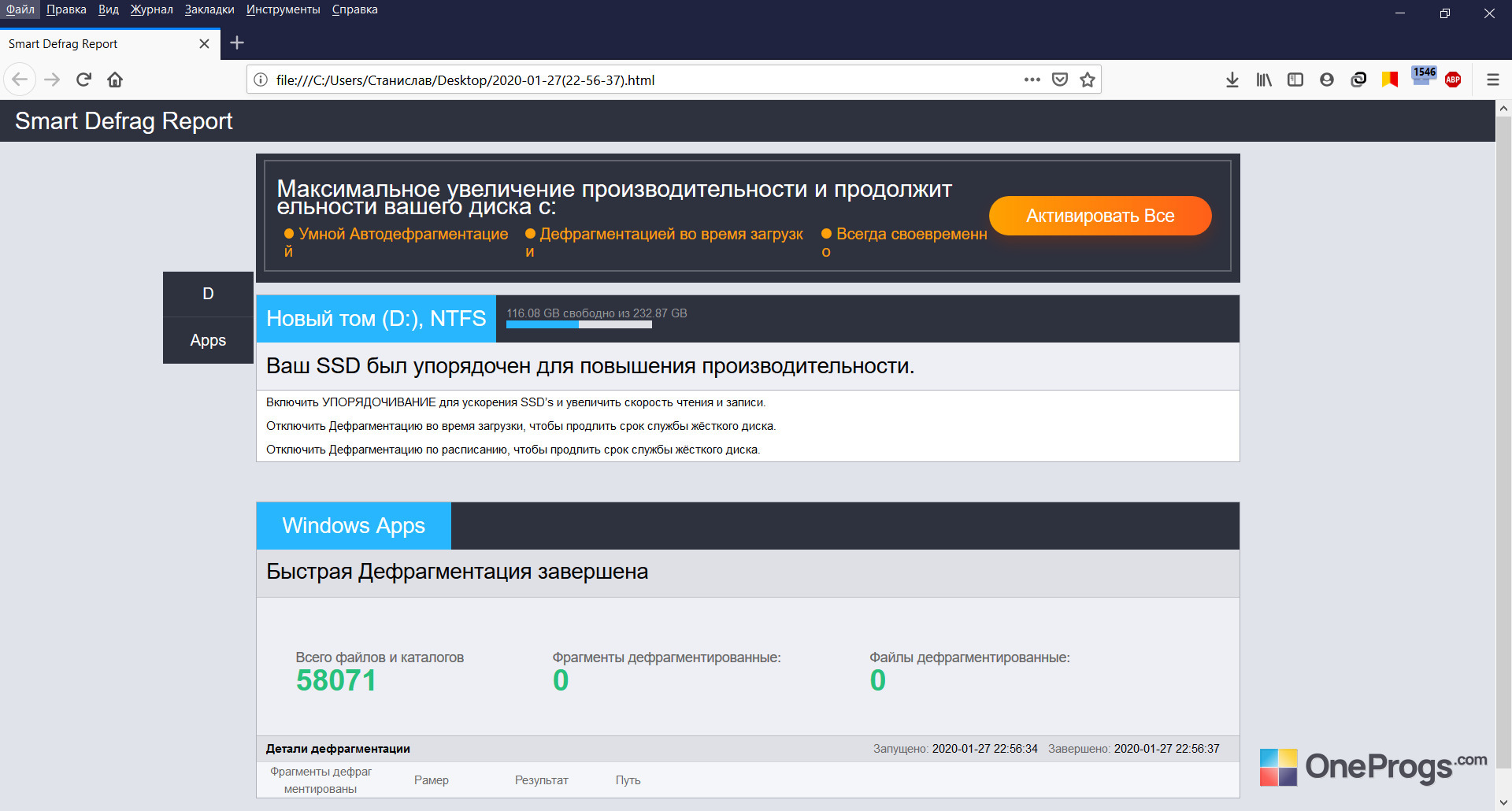Click the Результат column header

pyautogui.click(x=542, y=780)
